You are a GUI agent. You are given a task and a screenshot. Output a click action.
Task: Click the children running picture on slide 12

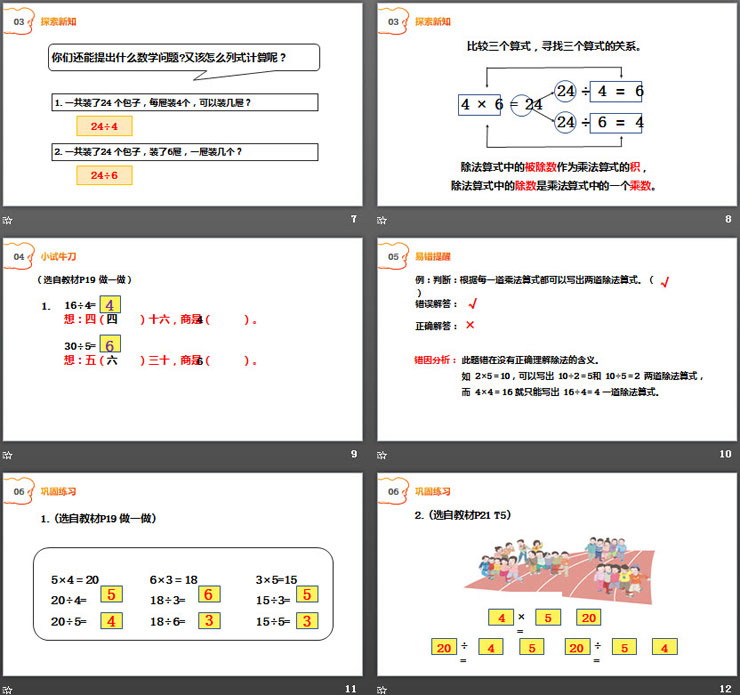pos(560,570)
